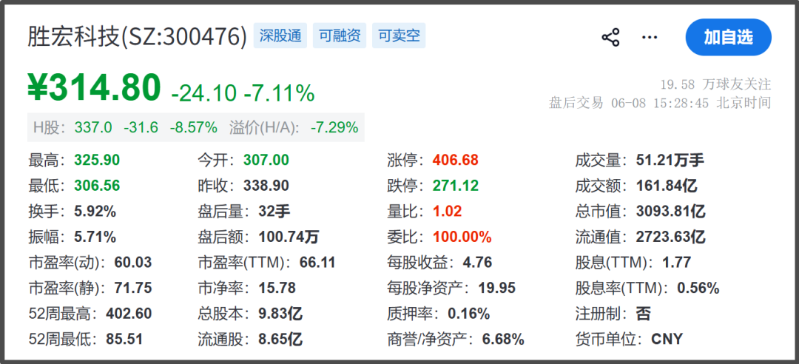Viewport: 799px width, 364px height.
Task: Click the 昨收 value 338.90
Action: point(266,186)
